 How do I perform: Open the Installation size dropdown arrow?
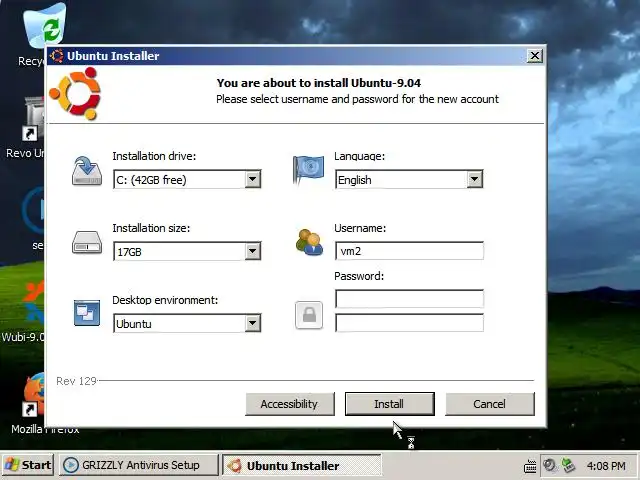253,251
